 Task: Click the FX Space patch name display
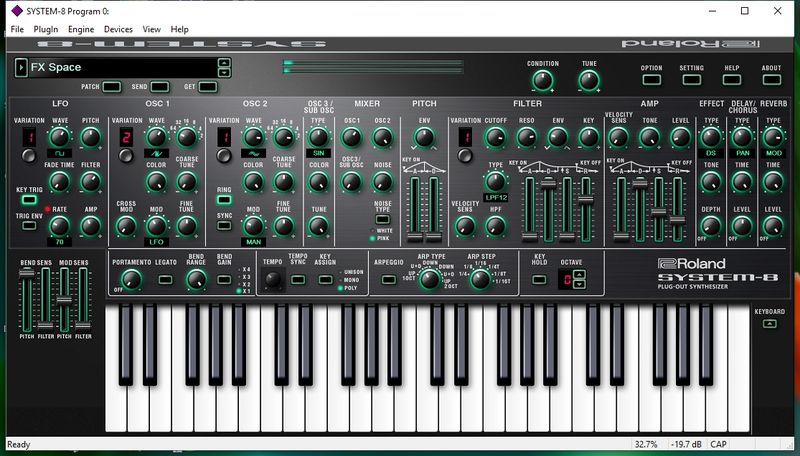point(122,67)
